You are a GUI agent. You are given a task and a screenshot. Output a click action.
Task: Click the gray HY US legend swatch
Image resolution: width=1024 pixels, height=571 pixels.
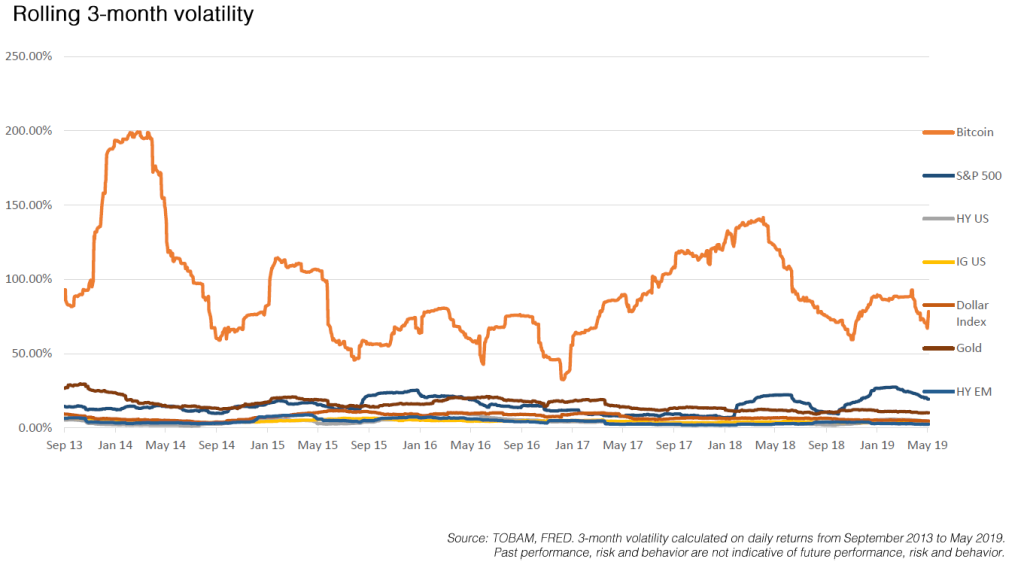pyautogui.click(x=938, y=219)
